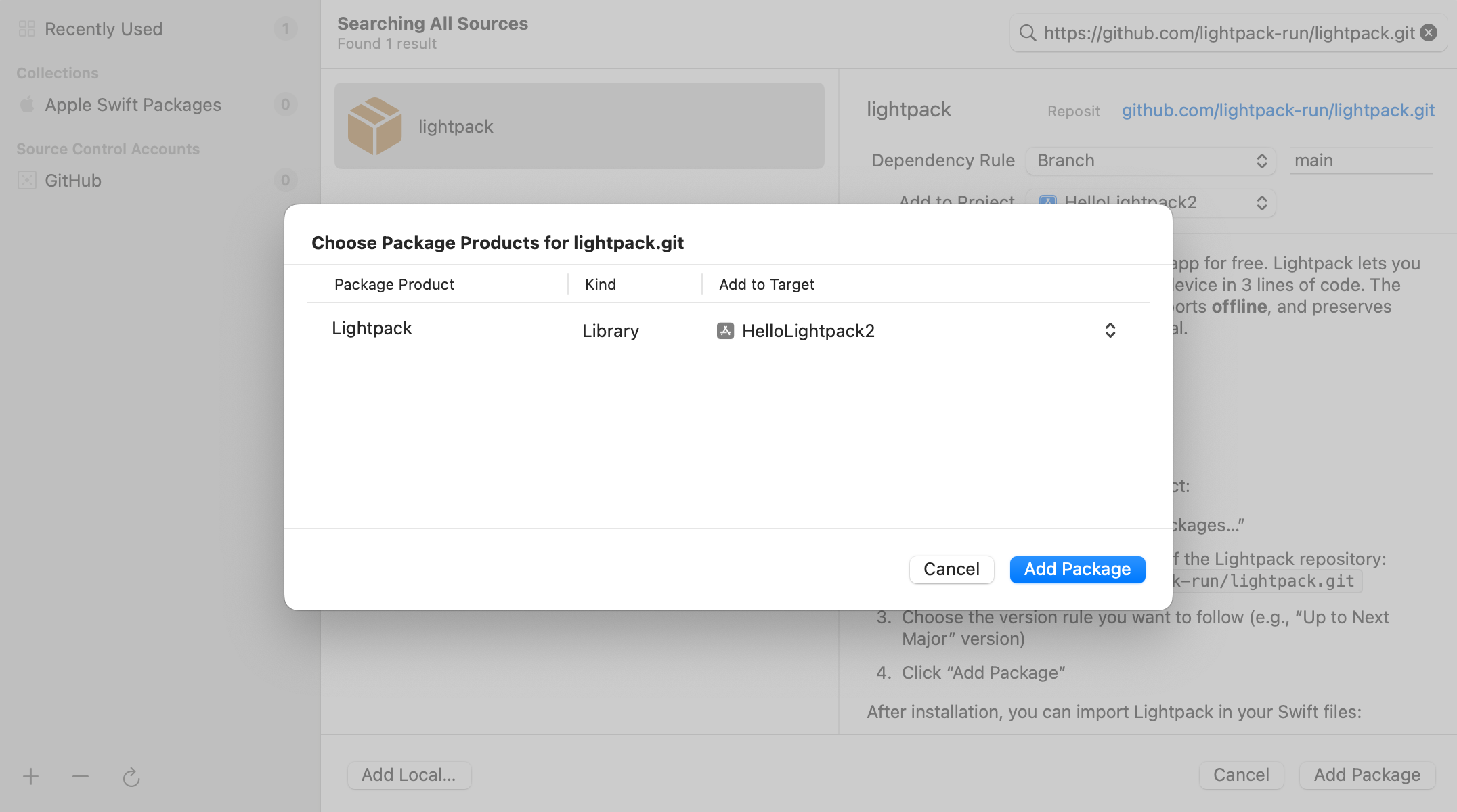
Task: Click the Recently Used grid icon
Action: (x=27, y=29)
